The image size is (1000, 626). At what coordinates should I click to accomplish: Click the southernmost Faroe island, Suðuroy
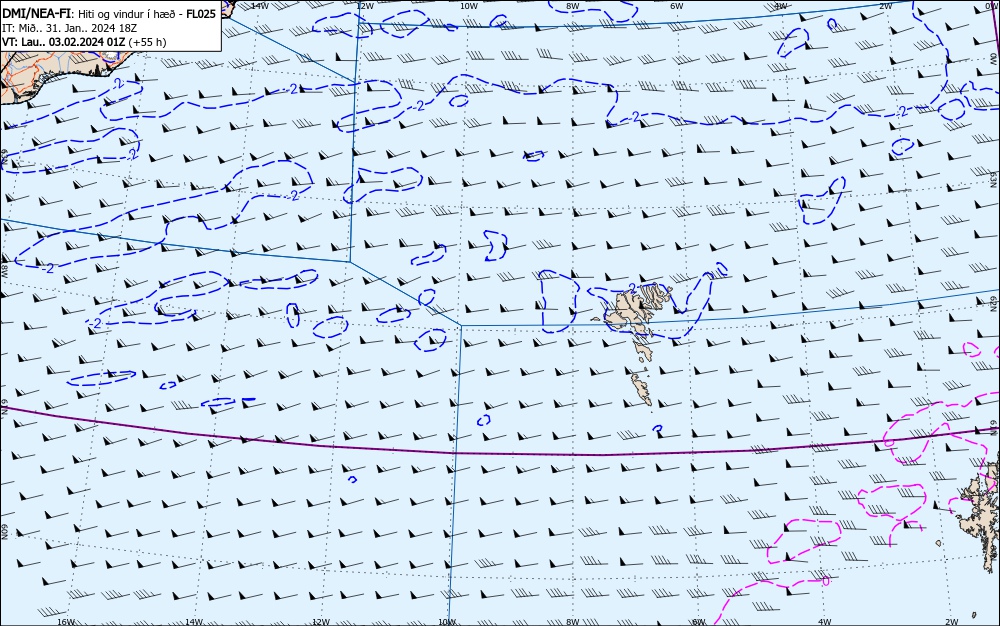click(x=641, y=389)
